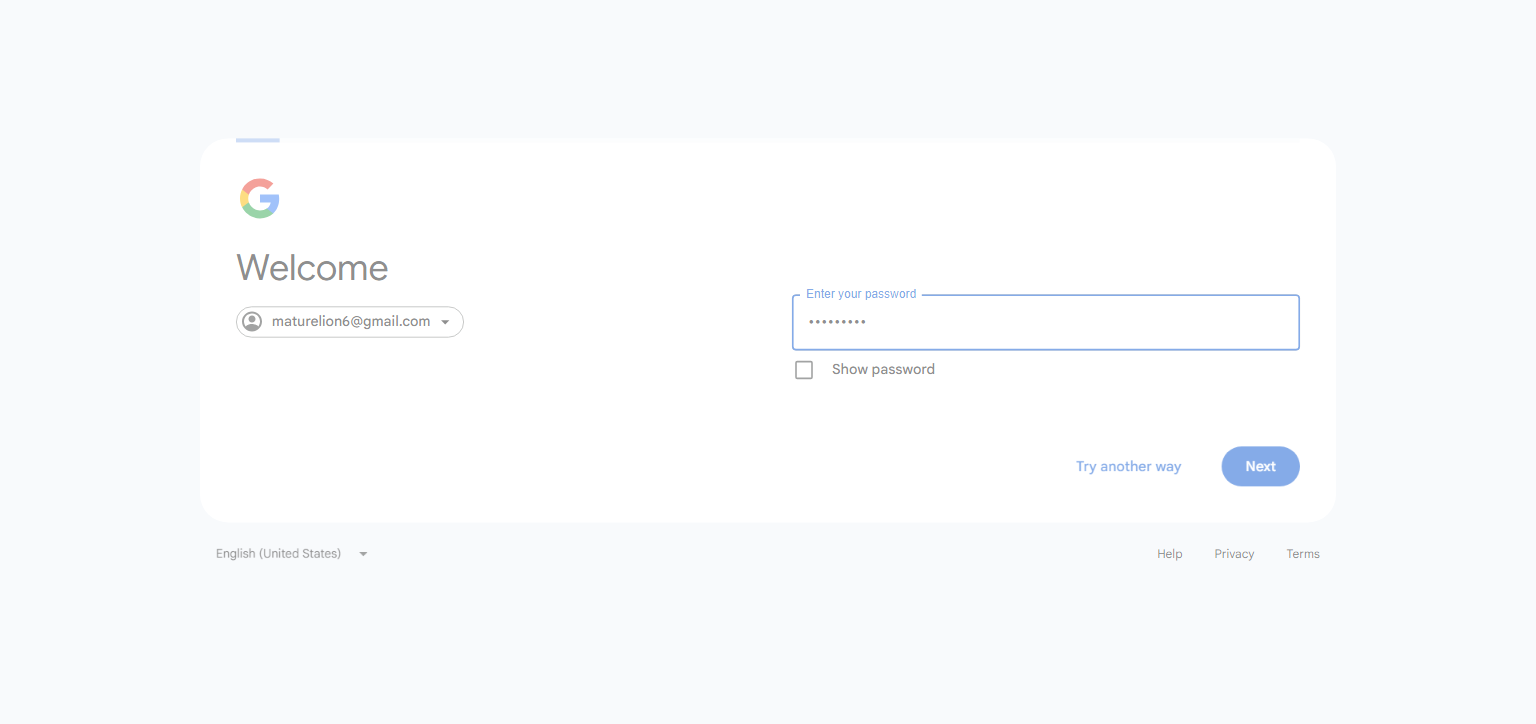The image size is (1536, 724).
Task: Open the Help link in the footer
Action: (x=1170, y=554)
